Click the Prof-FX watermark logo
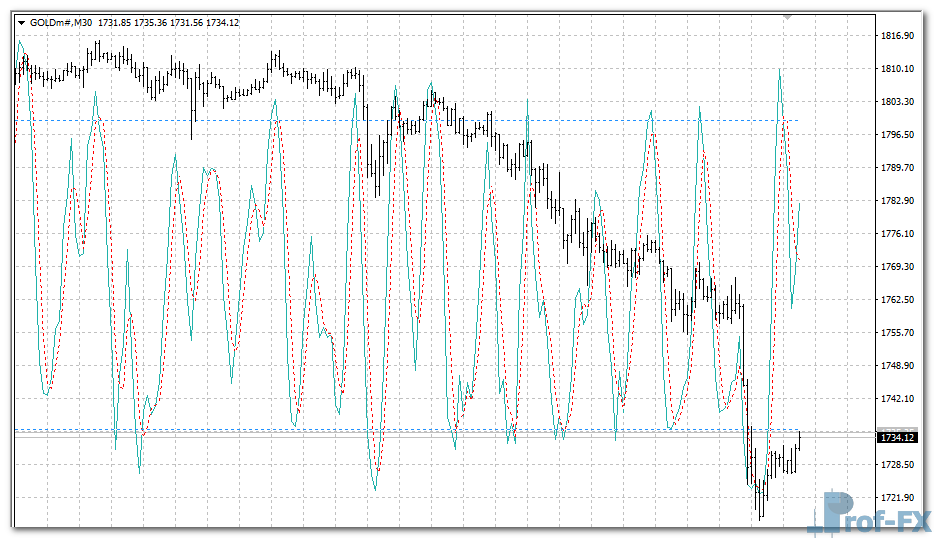934x538 pixels. tap(872, 513)
